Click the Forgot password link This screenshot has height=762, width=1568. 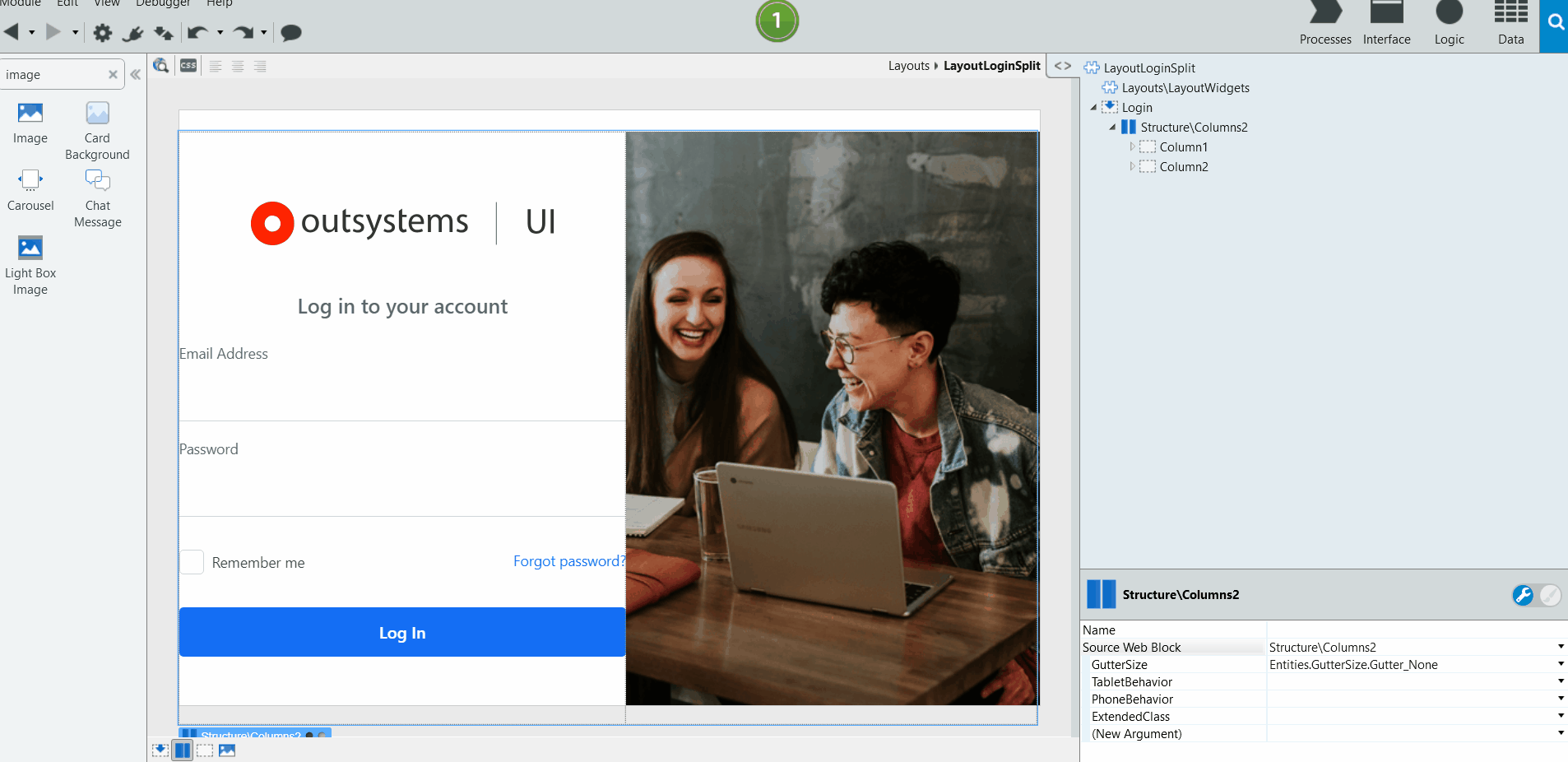coord(568,561)
